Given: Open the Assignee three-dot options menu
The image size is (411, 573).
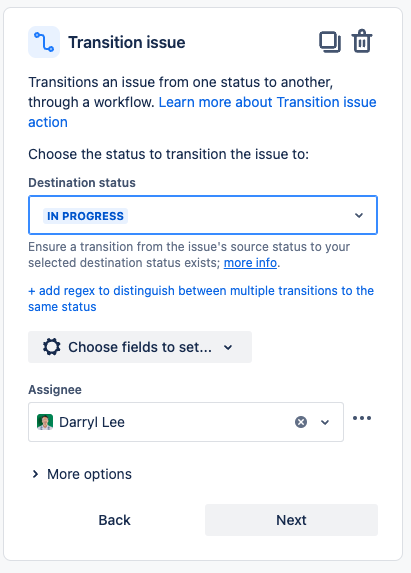Looking at the screenshot, I should (x=362, y=418).
